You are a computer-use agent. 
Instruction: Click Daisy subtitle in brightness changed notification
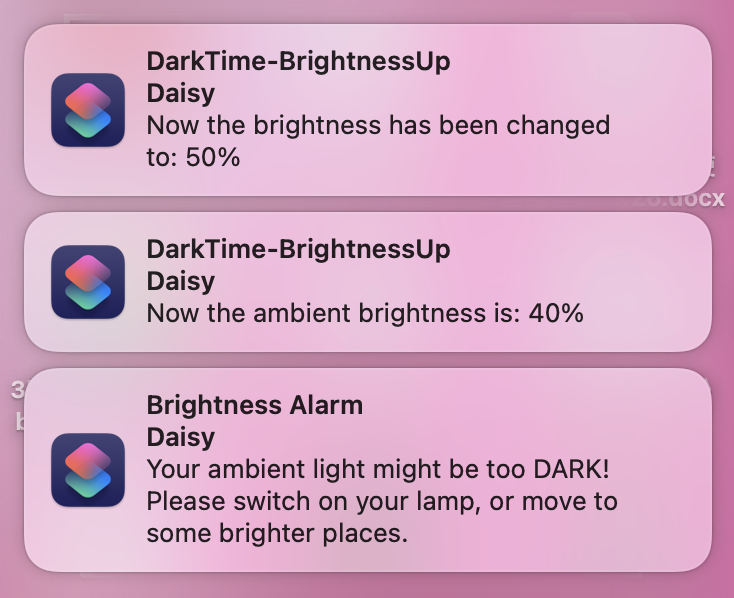tap(181, 94)
